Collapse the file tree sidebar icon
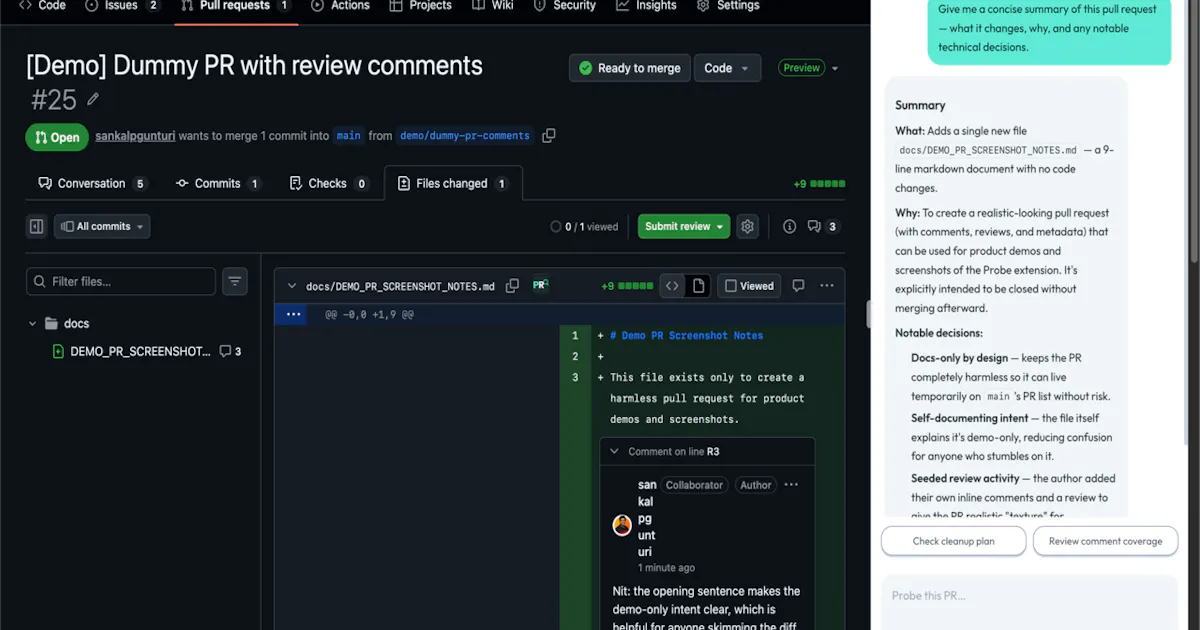 tap(37, 227)
